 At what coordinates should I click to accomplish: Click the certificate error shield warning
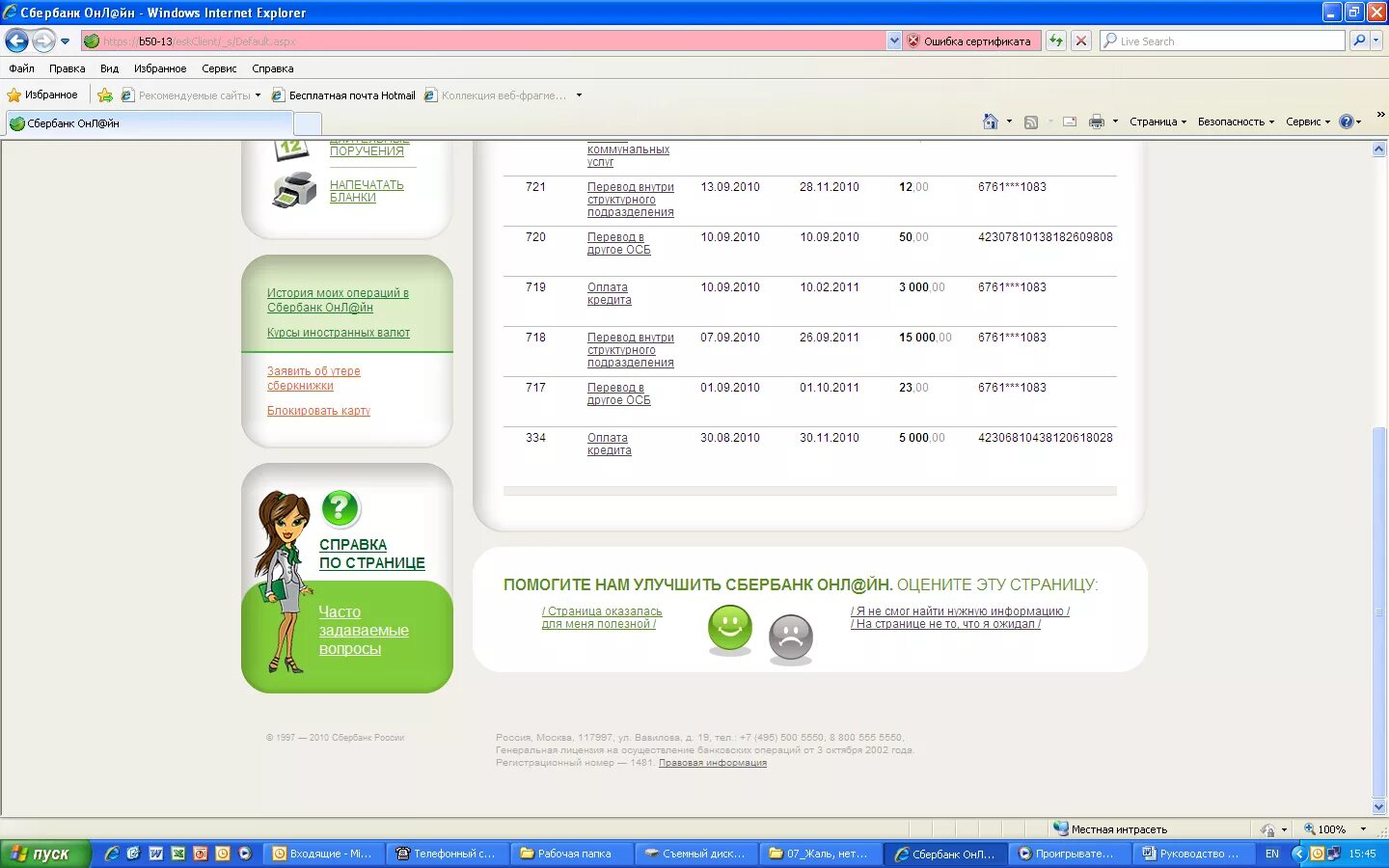click(969, 41)
